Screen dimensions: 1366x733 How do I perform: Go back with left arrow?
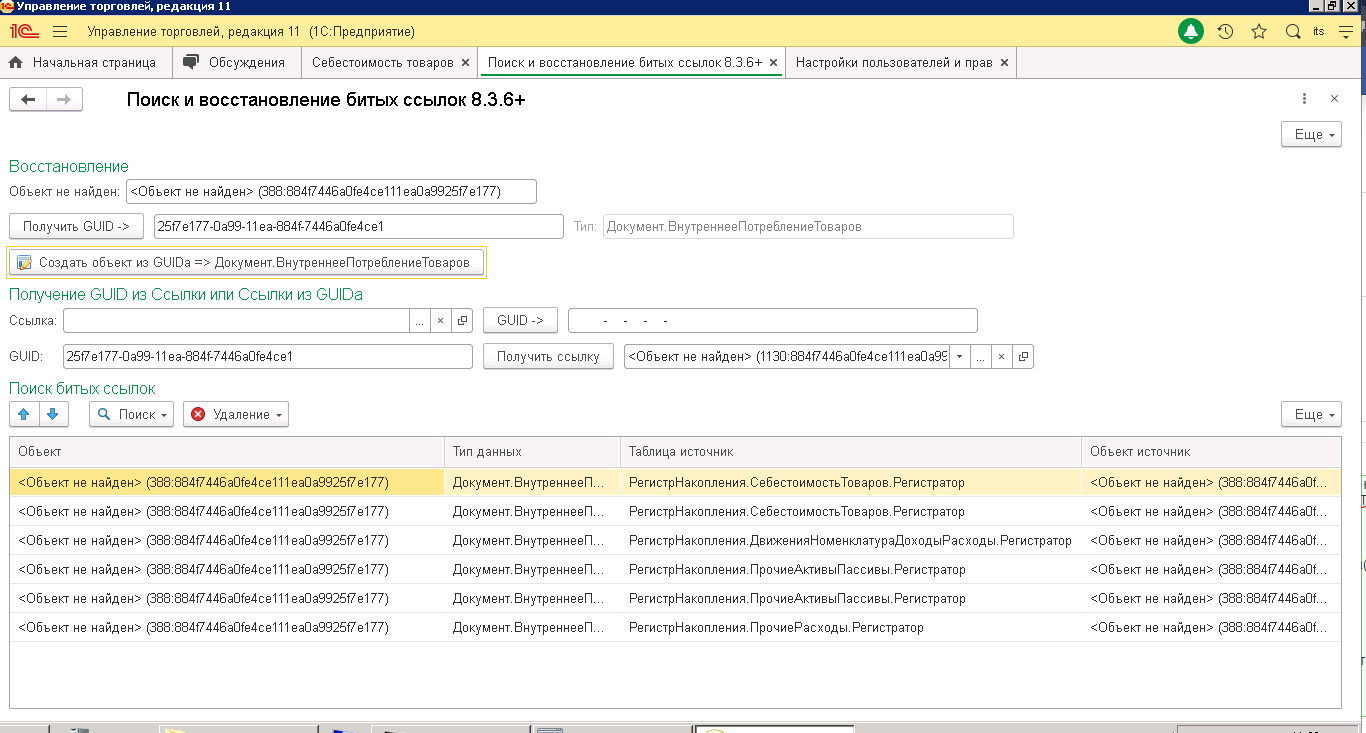tap(28, 99)
